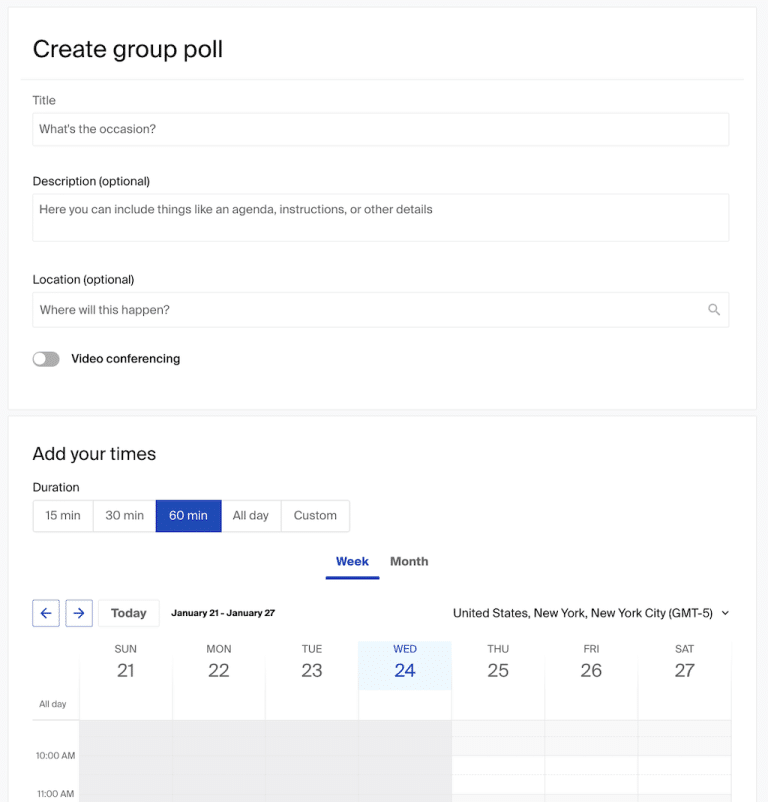Click the right arrow to view next week
The image size is (768, 802).
[x=79, y=613]
